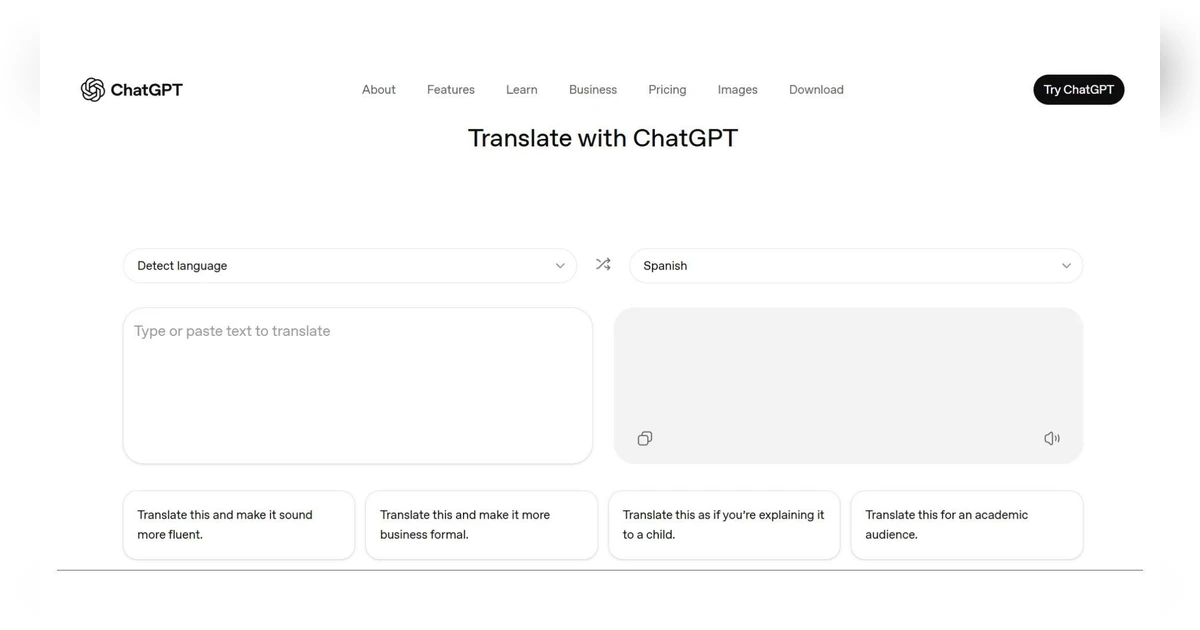The height and width of the screenshot is (630, 1200).
Task: Open the Download page
Action: pos(815,89)
